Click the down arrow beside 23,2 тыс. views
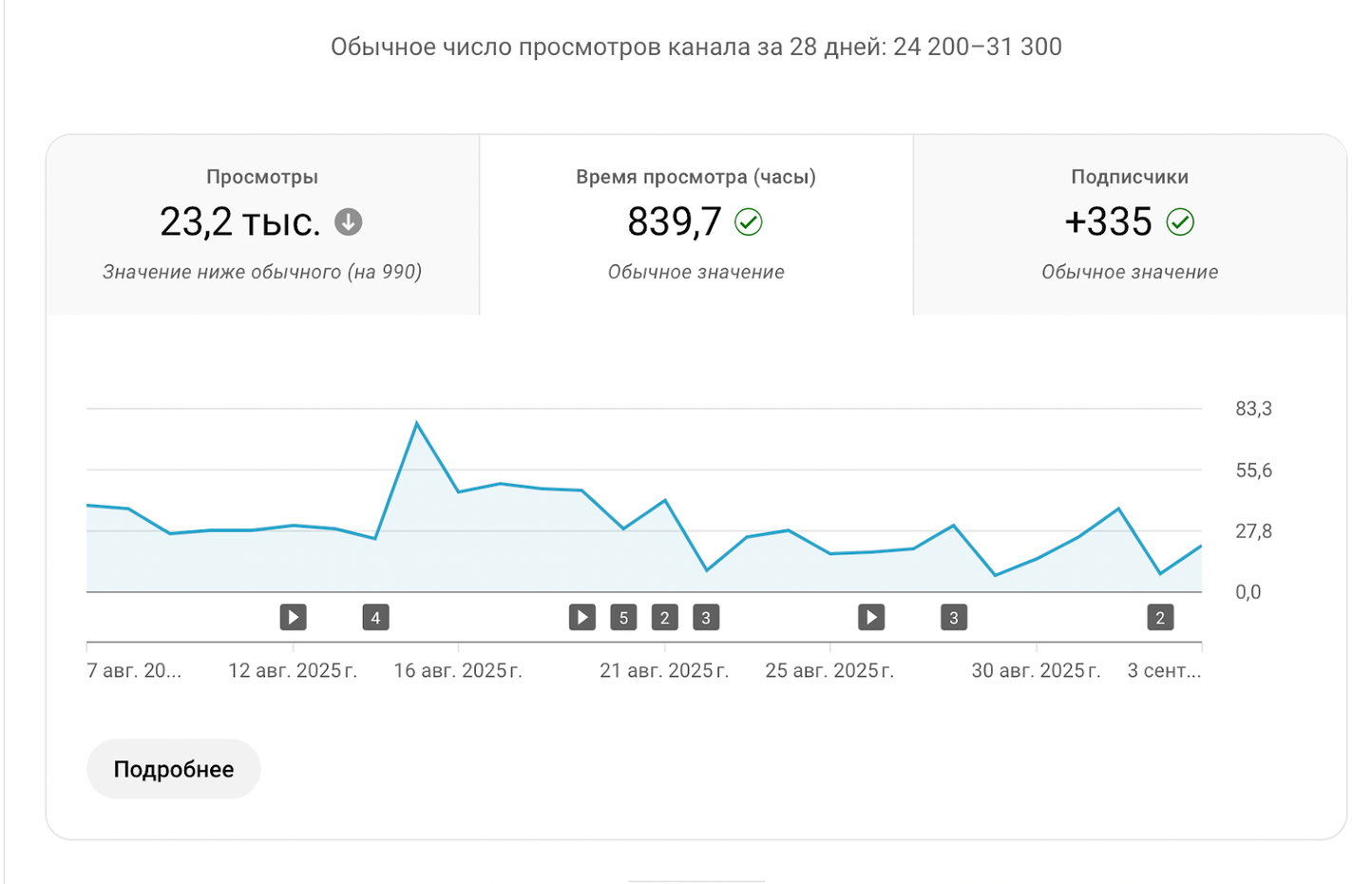 tap(348, 221)
